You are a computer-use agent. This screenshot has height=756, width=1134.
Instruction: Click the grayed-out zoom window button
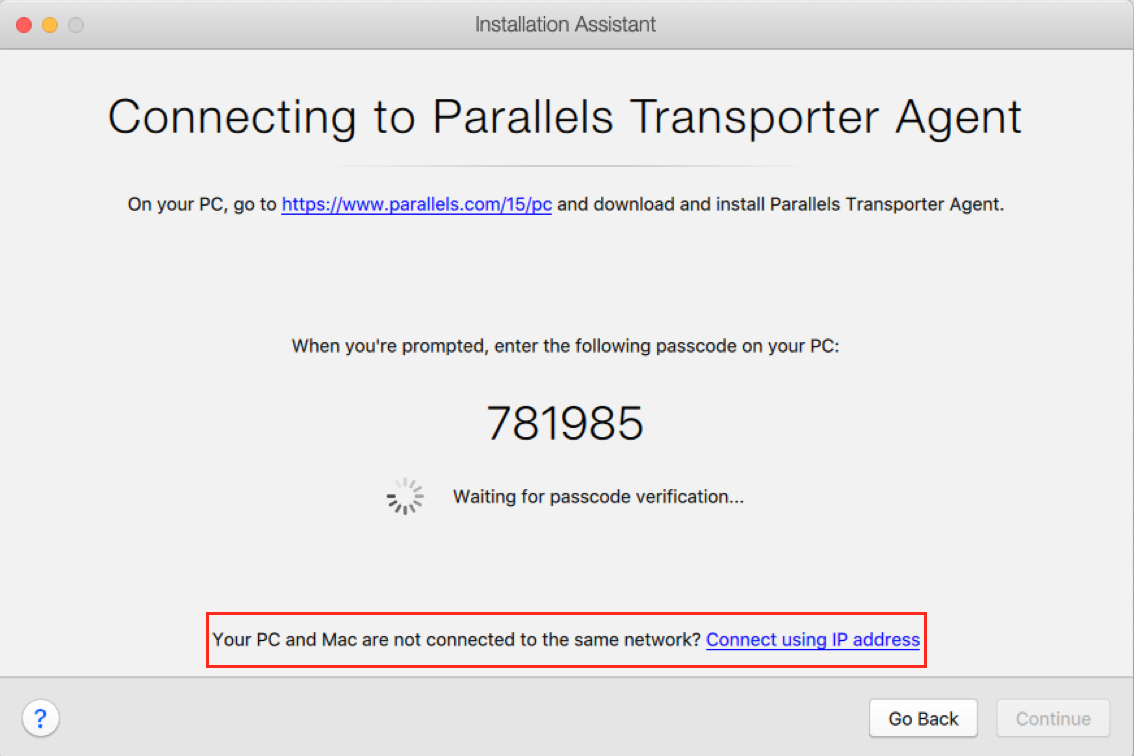tap(75, 24)
